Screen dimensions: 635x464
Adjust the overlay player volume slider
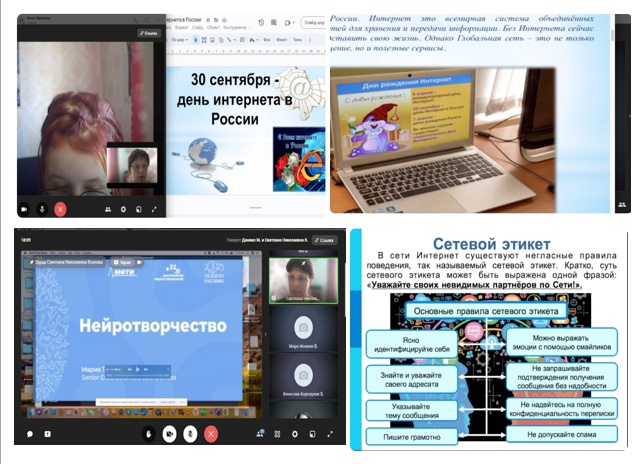pyautogui.click(x=115, y=369)
